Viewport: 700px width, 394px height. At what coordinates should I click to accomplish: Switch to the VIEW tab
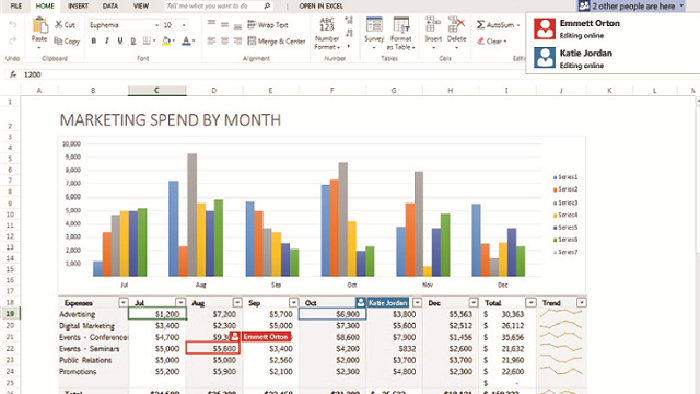(141, 6)
